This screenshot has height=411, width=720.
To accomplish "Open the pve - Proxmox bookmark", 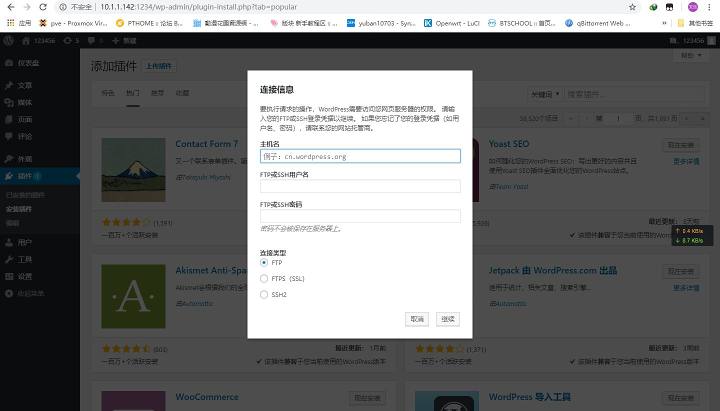I will pos(73,23).
